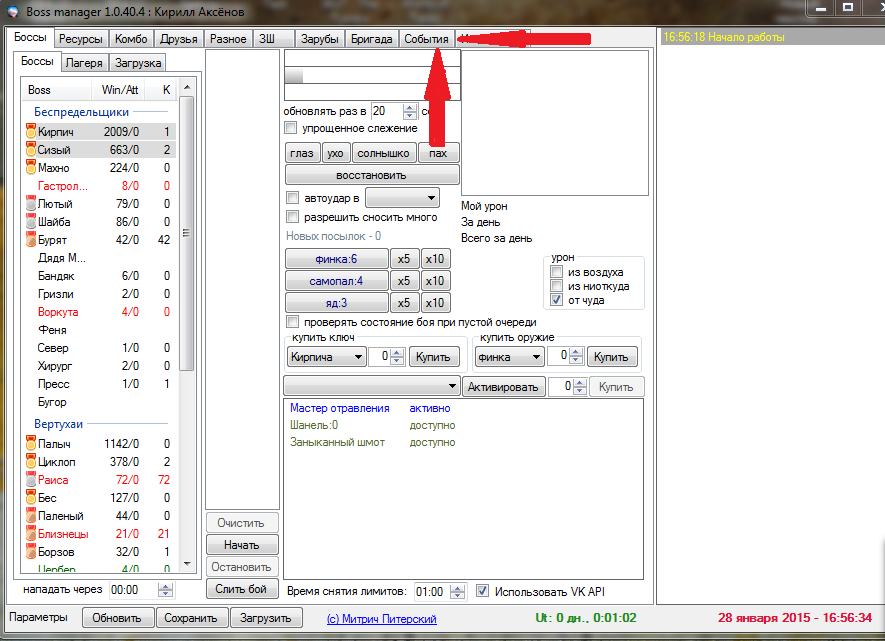
Task: Open the Митрич Питерский link
Action: tap(381, 619)
